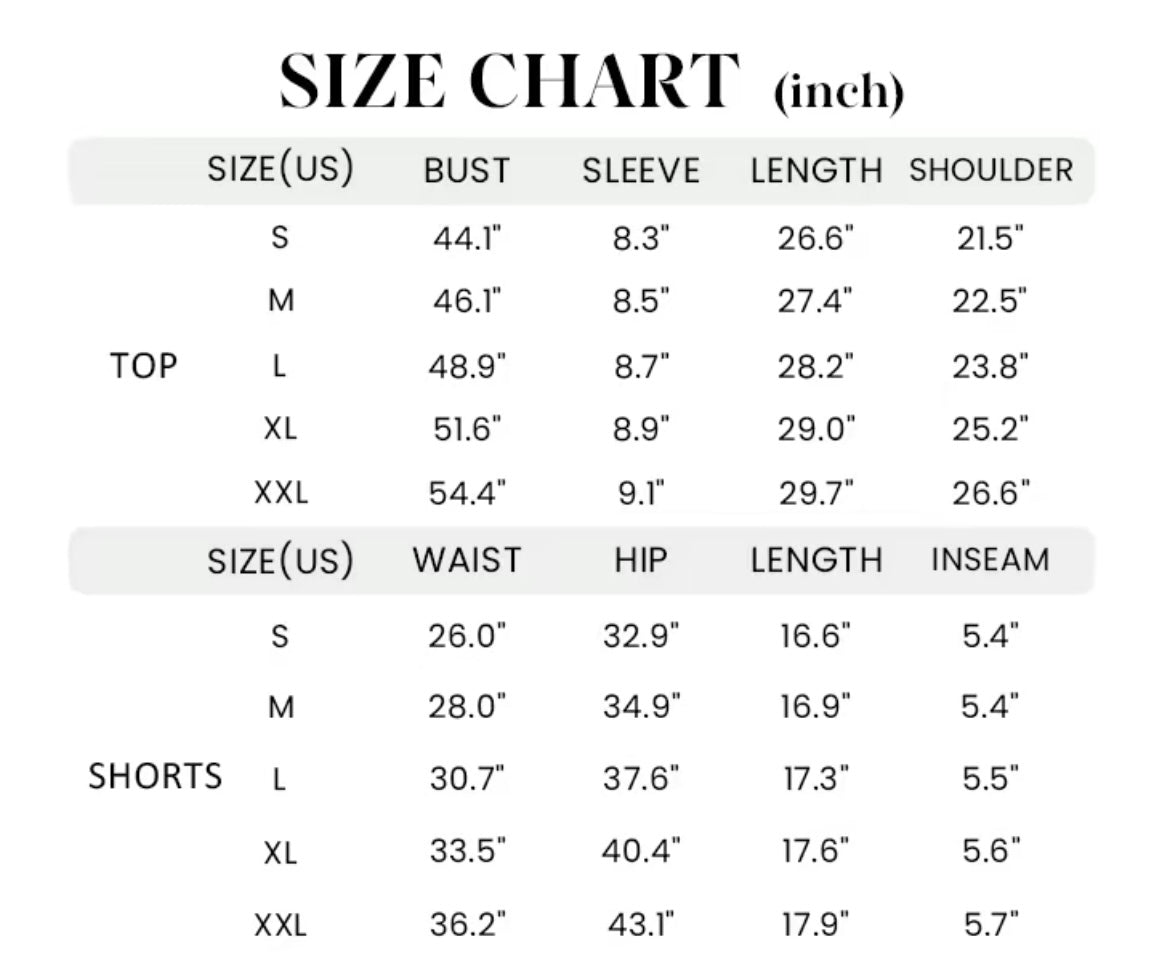Image resolution: width=1170 pixels, height=980 pixels.
Task: Select the 26.0" waist value
Action: click(467, 636)
